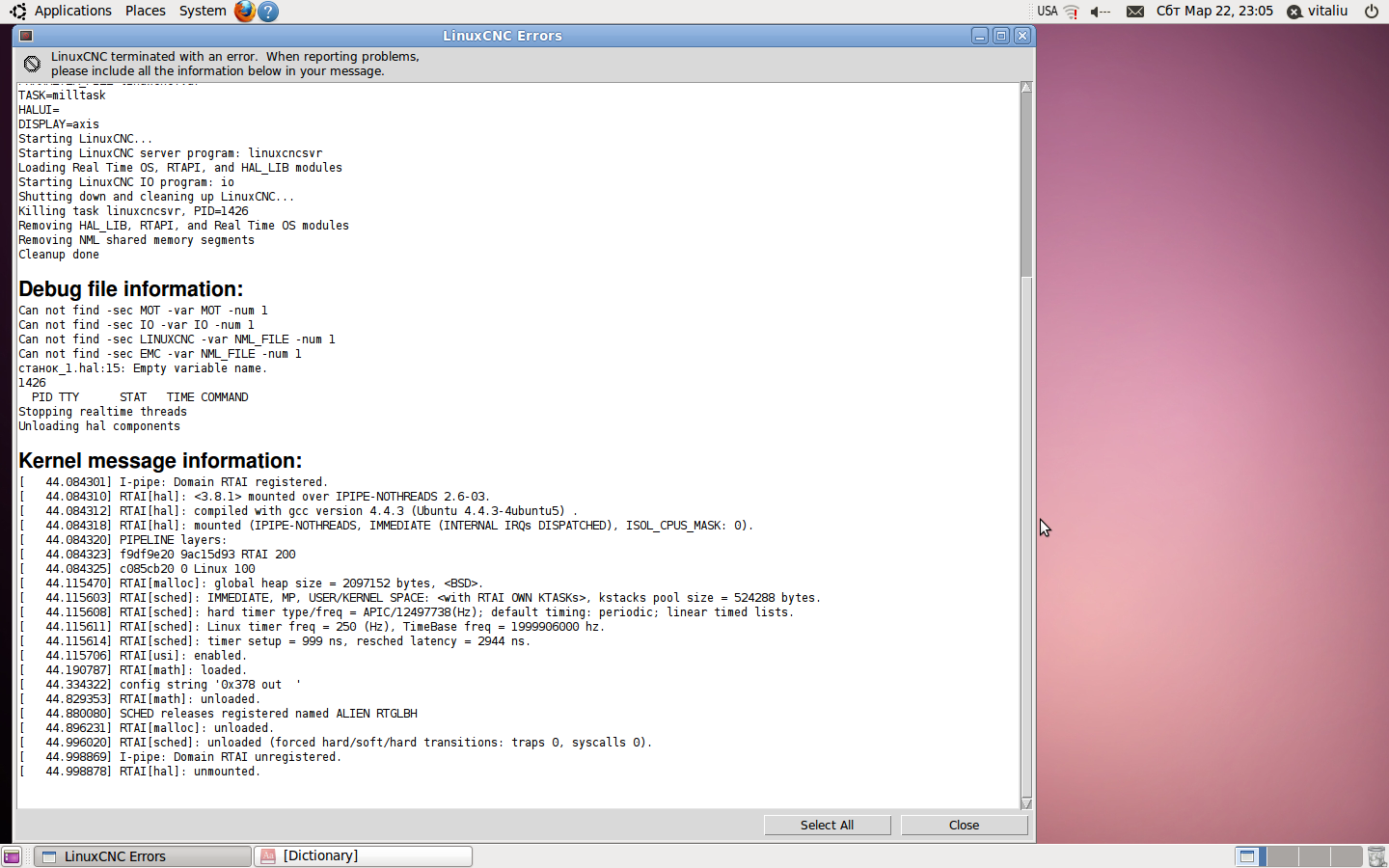Click the Show Desktop icon in bottom panel

pos(12,856)
